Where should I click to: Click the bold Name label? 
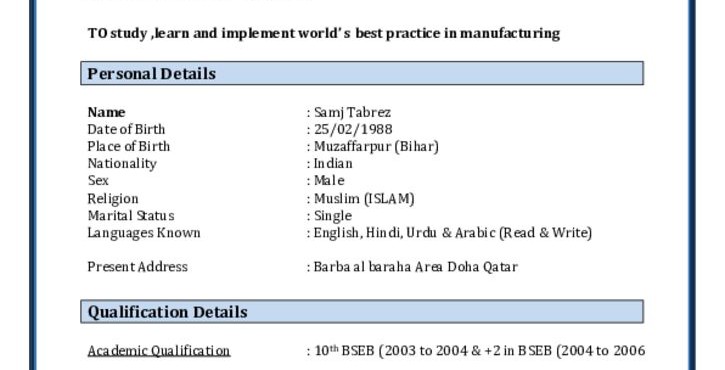106,112
